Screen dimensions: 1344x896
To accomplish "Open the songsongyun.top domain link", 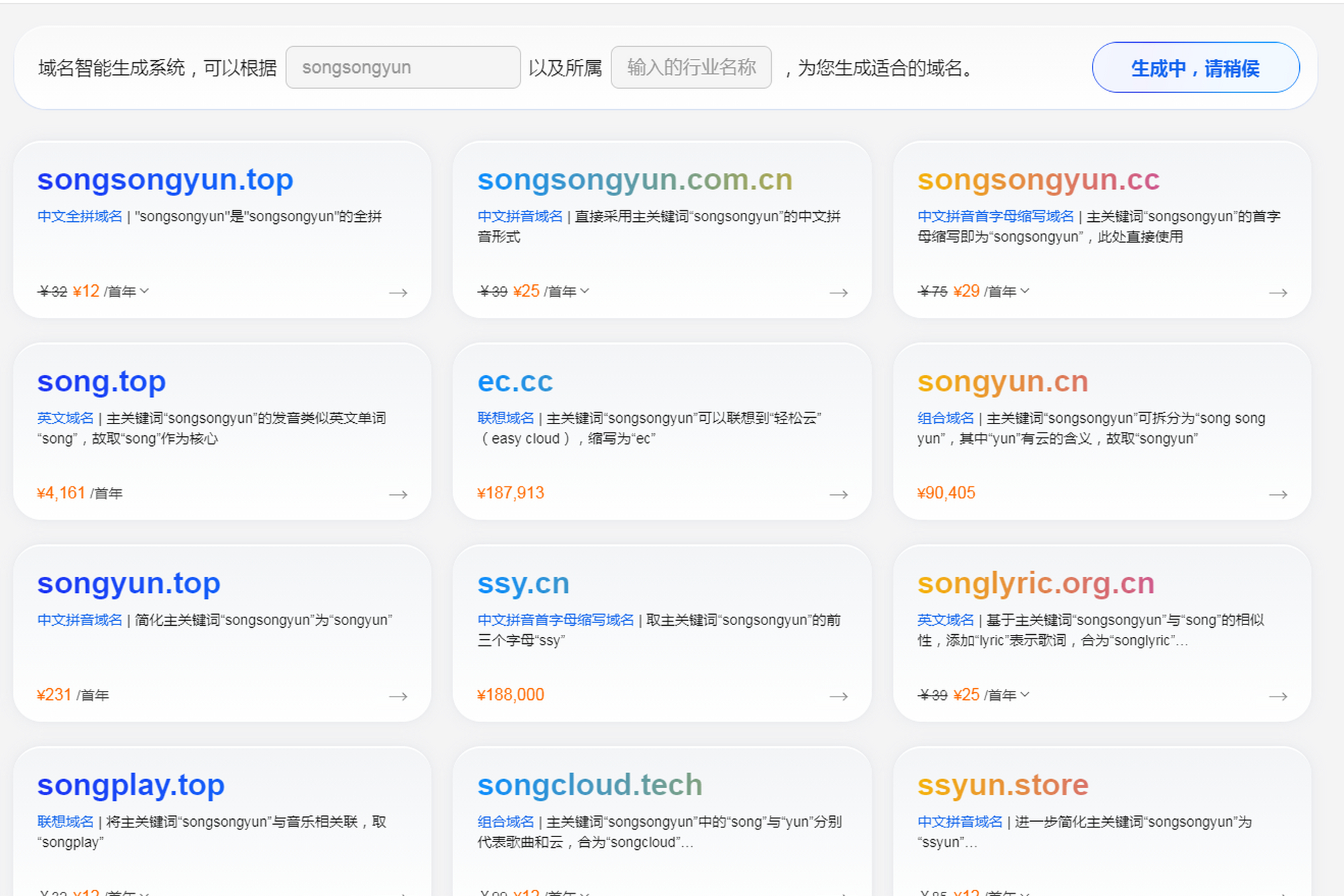I will [x=165, y=180].
